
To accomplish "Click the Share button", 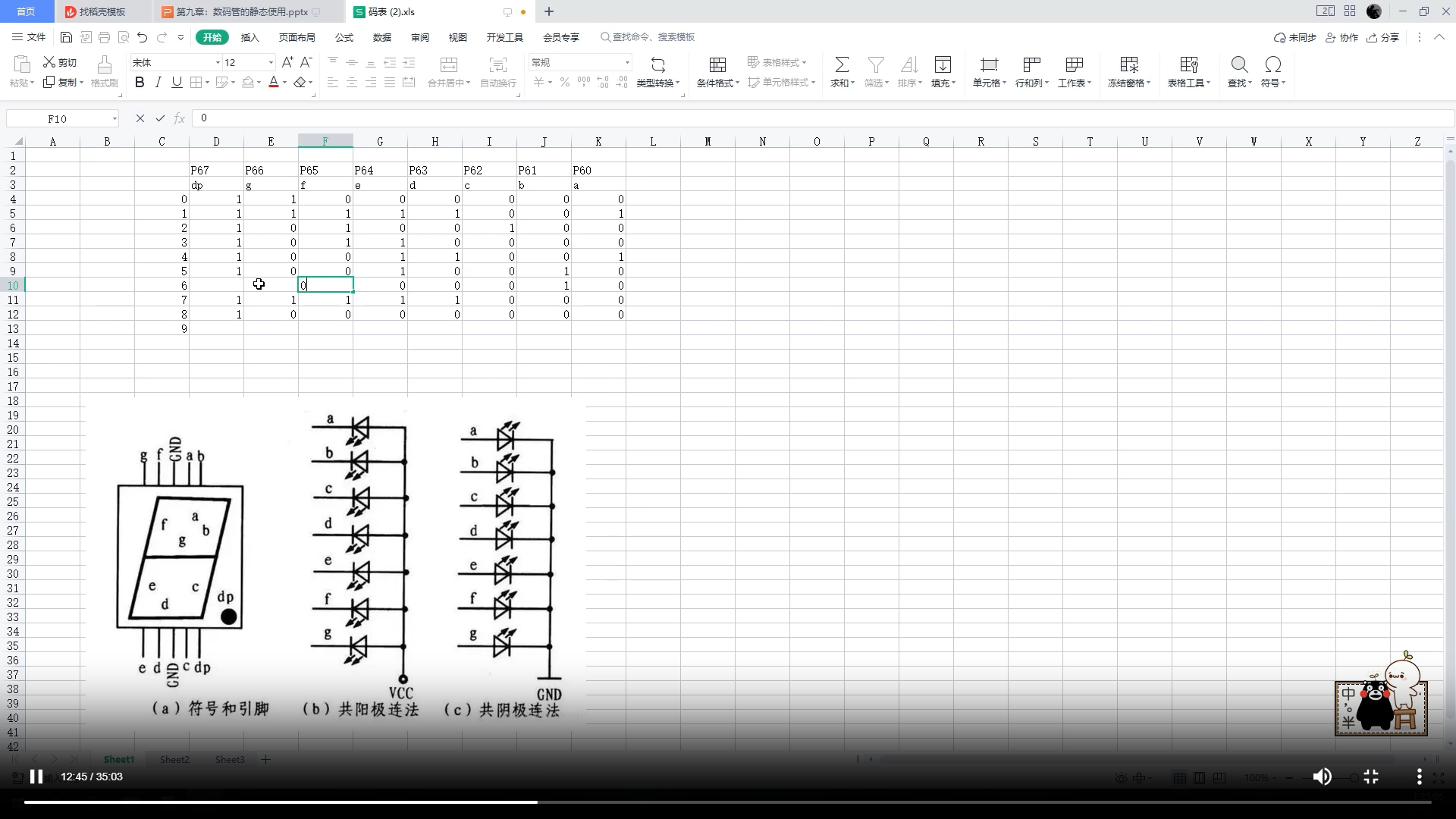I will [1383, 37].
